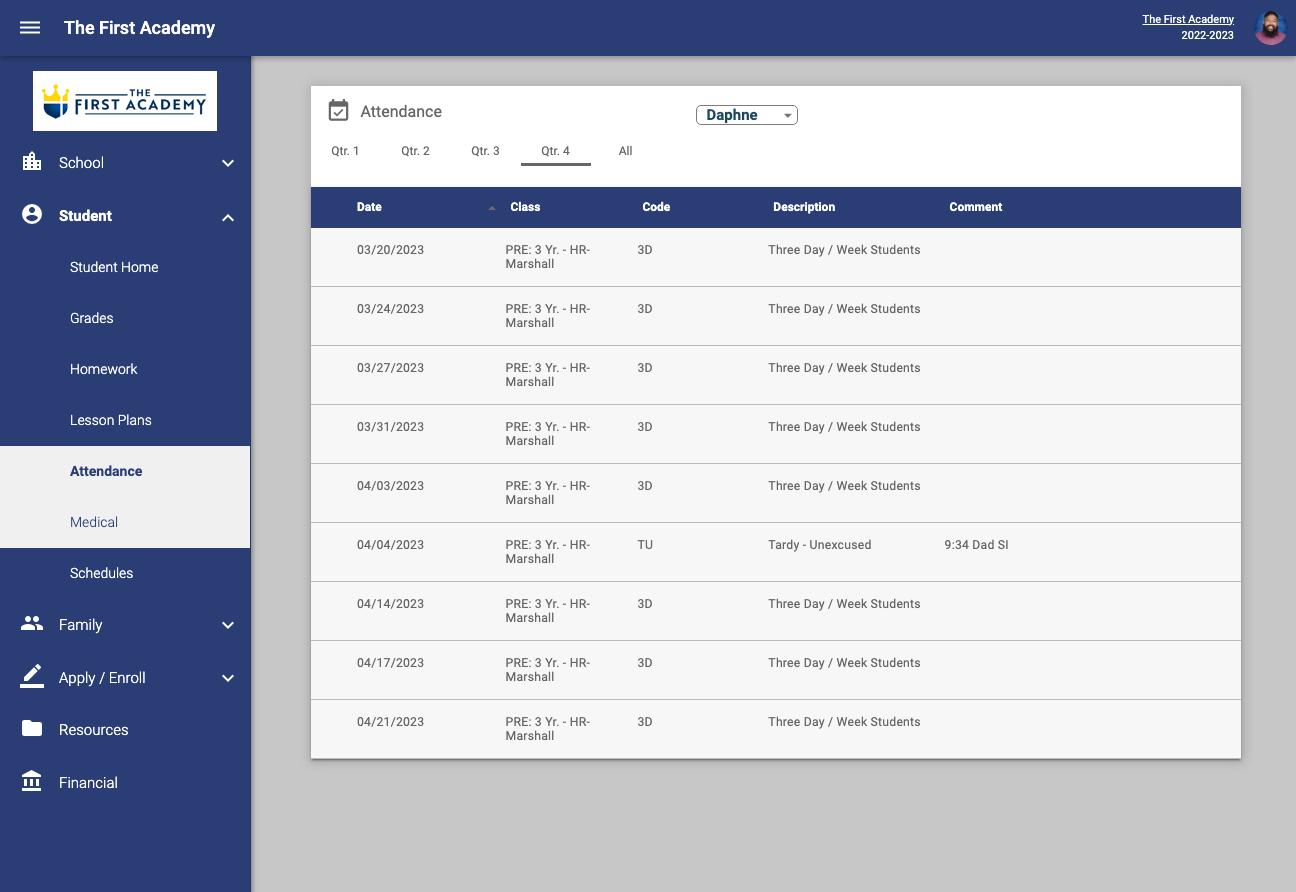Sort by the Class column header
This screenshot has height=892, width=1296.
pyautogui.click(x=525, y=207)
